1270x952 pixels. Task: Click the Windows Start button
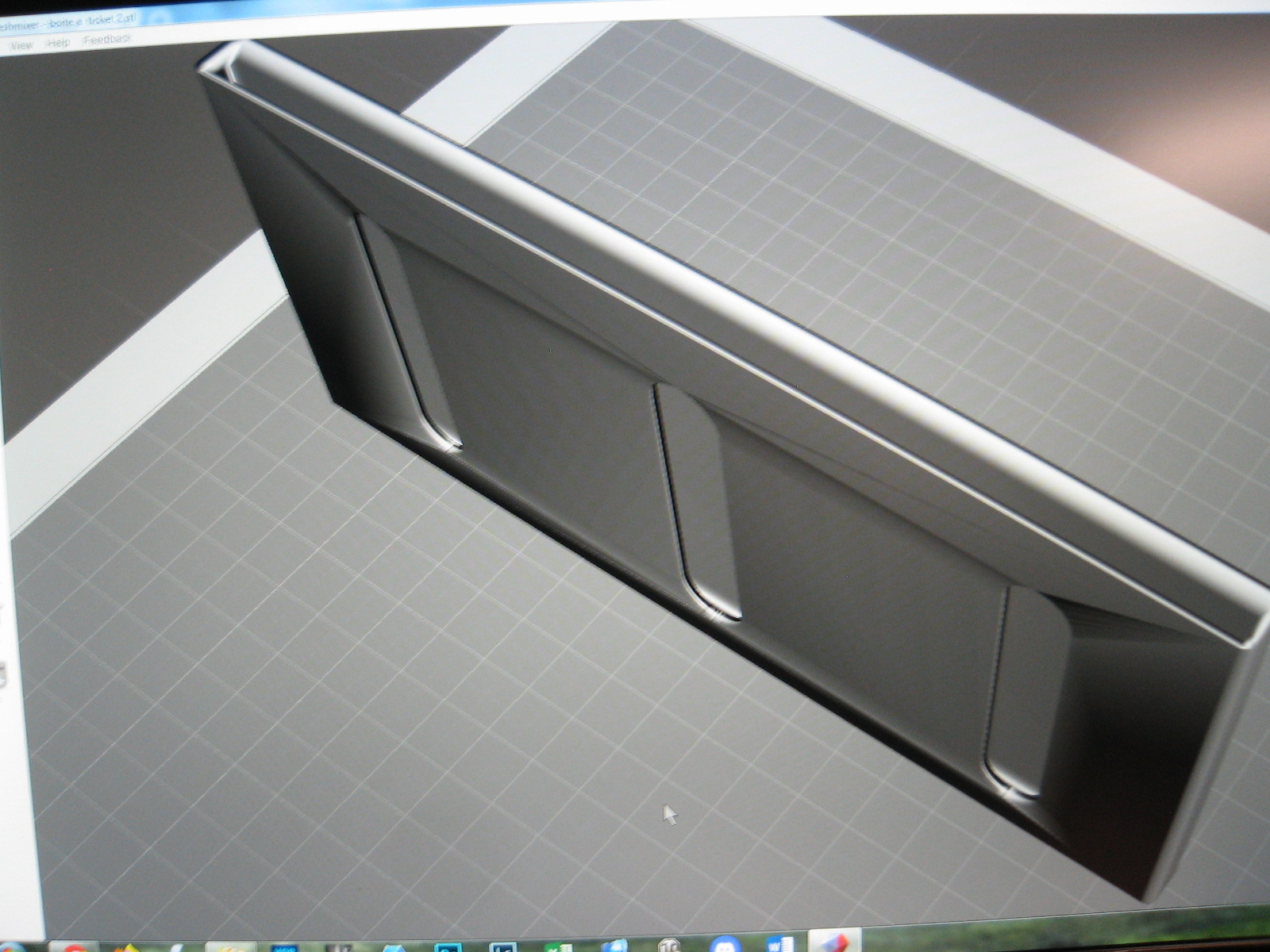coord(12,946)
